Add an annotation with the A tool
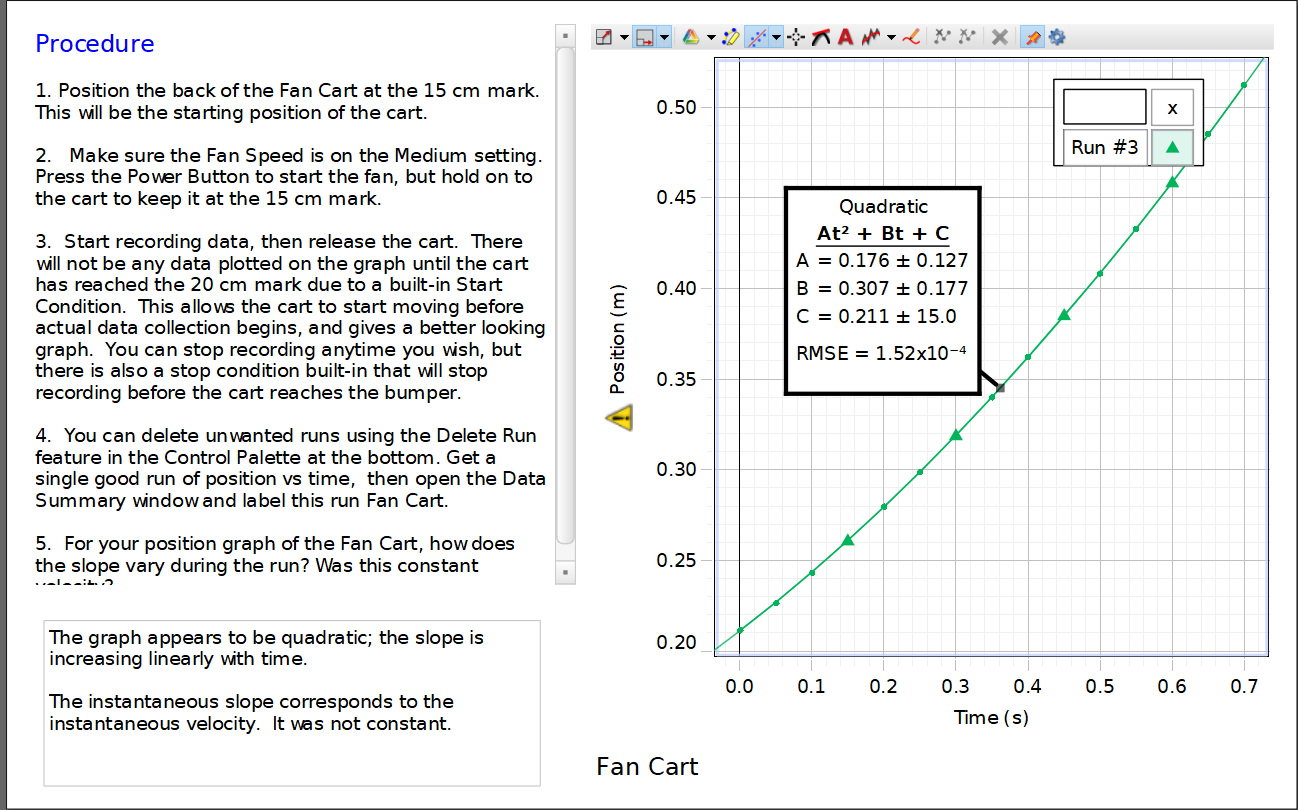 click(x=845, y=37)
